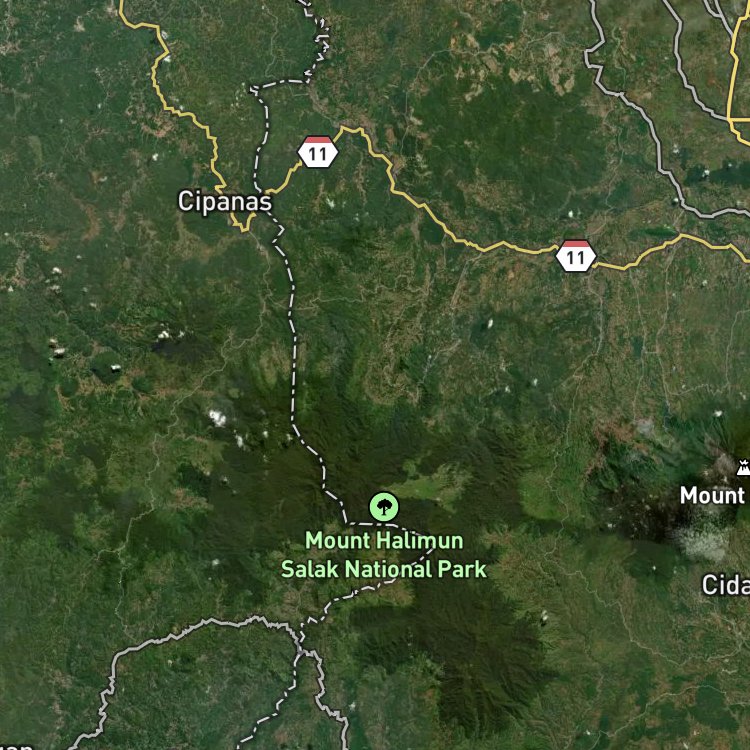This screenshot has height=750, width=750.
Task: Click the grayish crater area below the Mount label
Action: [x=703, y=544]
